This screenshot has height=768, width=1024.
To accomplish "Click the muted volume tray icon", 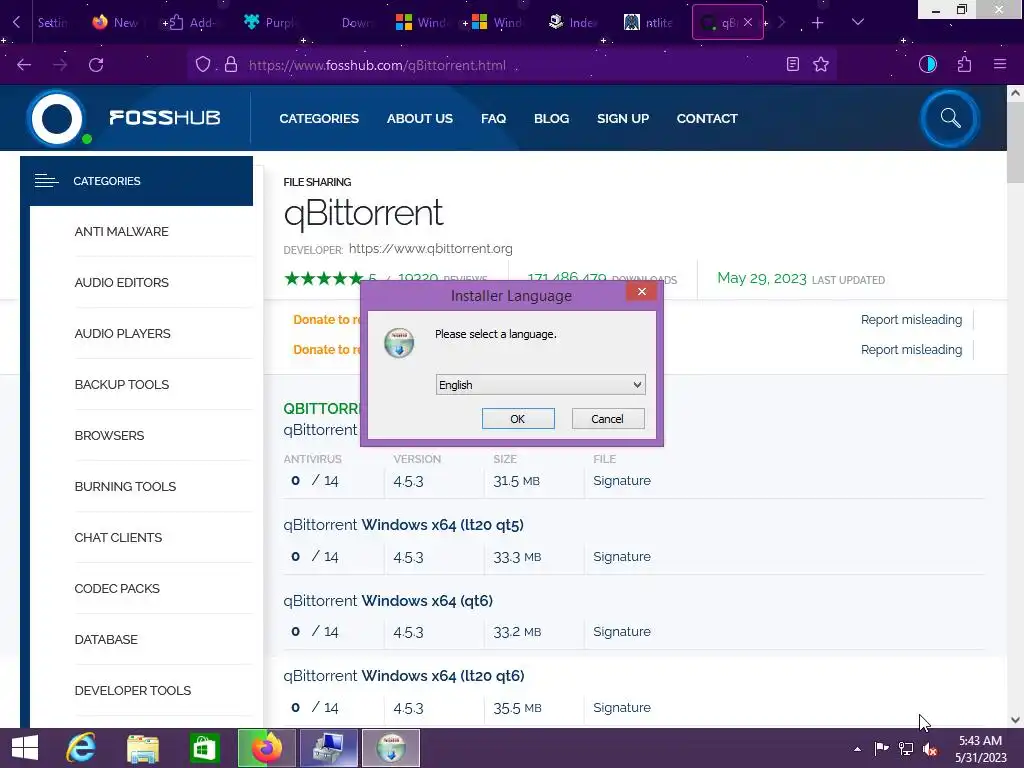I will [x=930, y=749].
